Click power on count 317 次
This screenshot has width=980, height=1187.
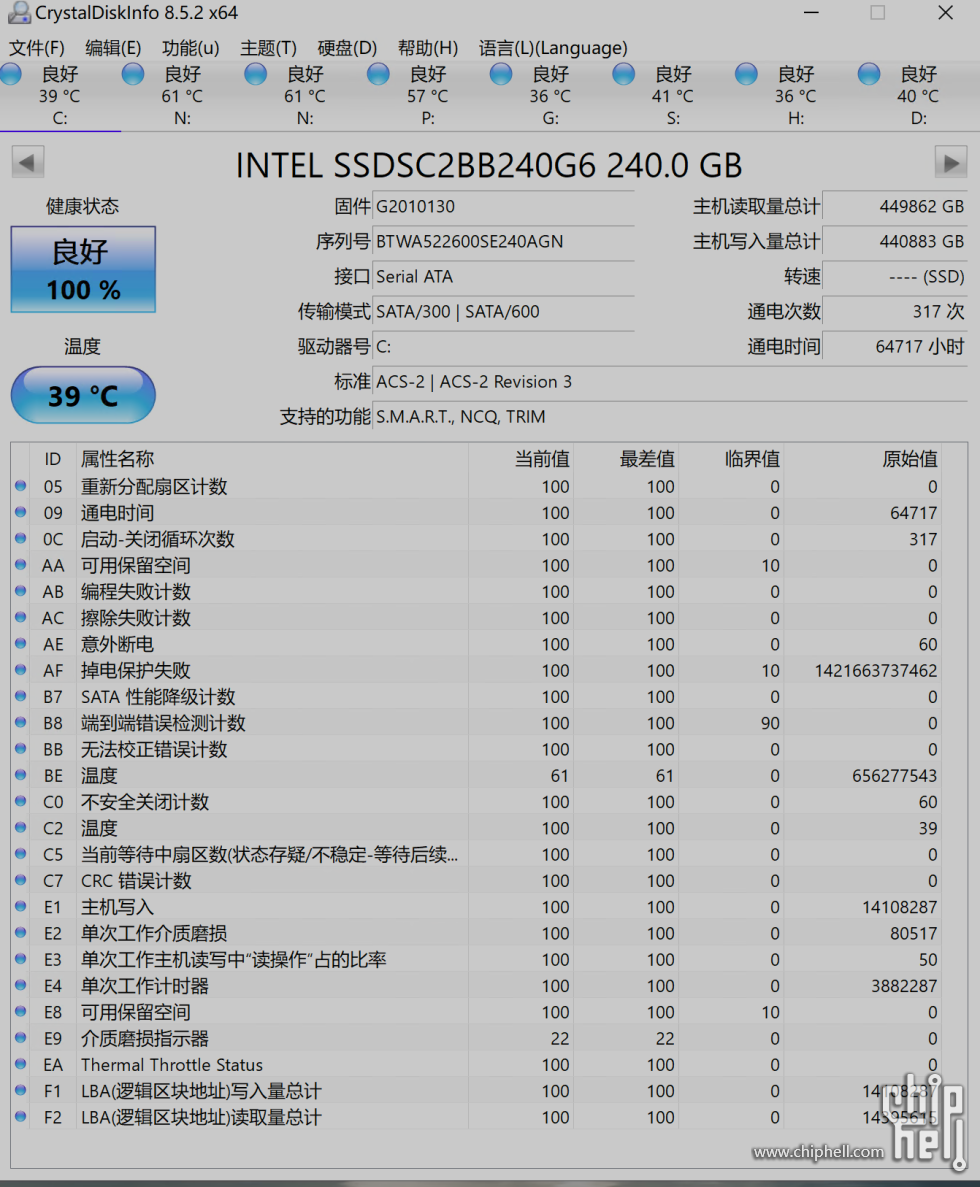[894, 311]
